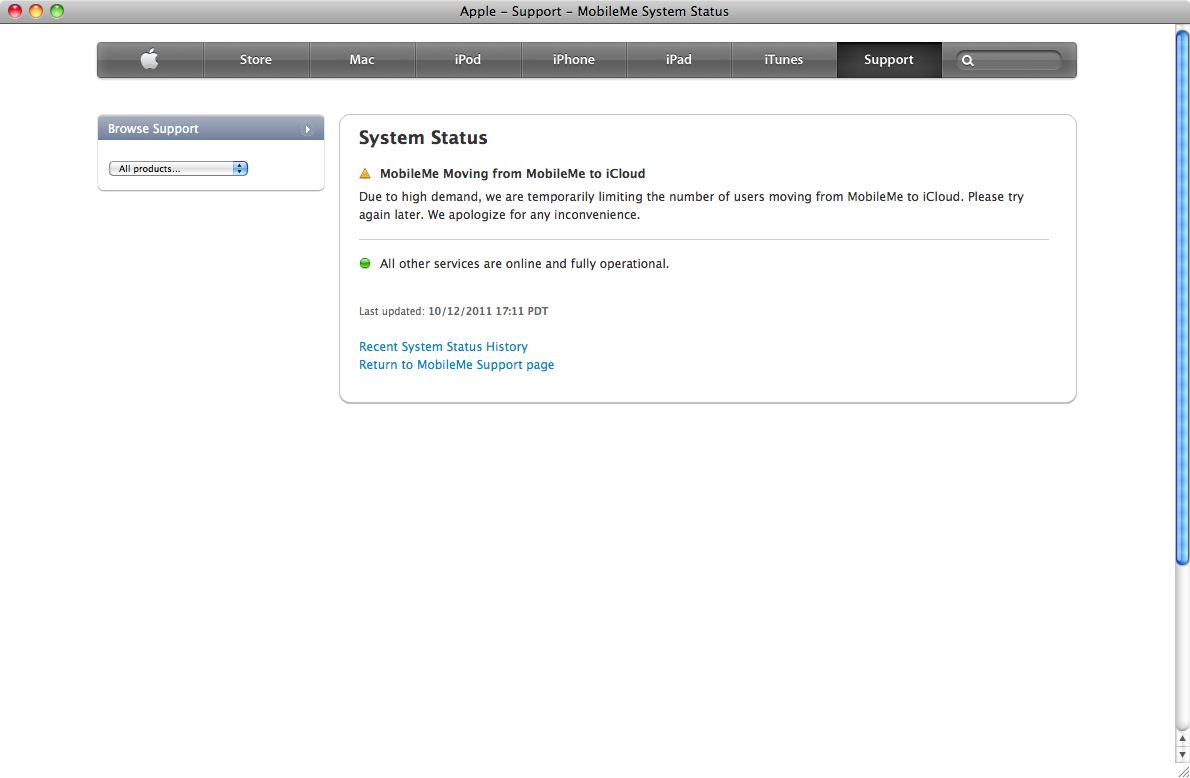
Task: Switch to the iPhone tab
Action: [574, 60]
